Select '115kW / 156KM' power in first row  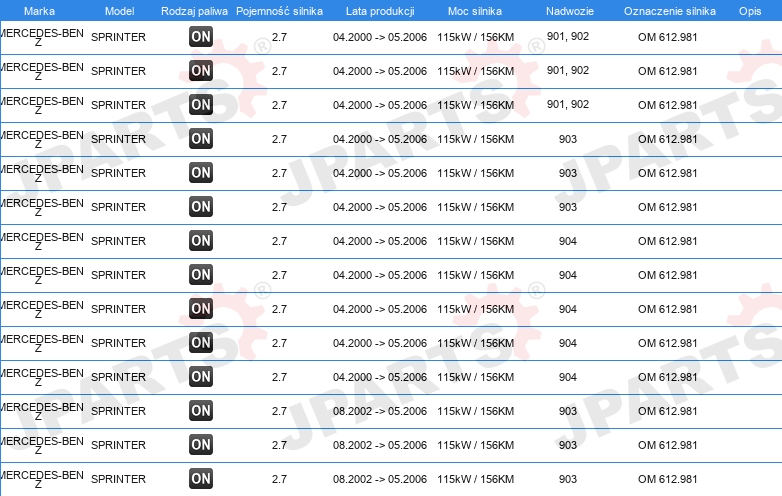(x=475, y=37)
